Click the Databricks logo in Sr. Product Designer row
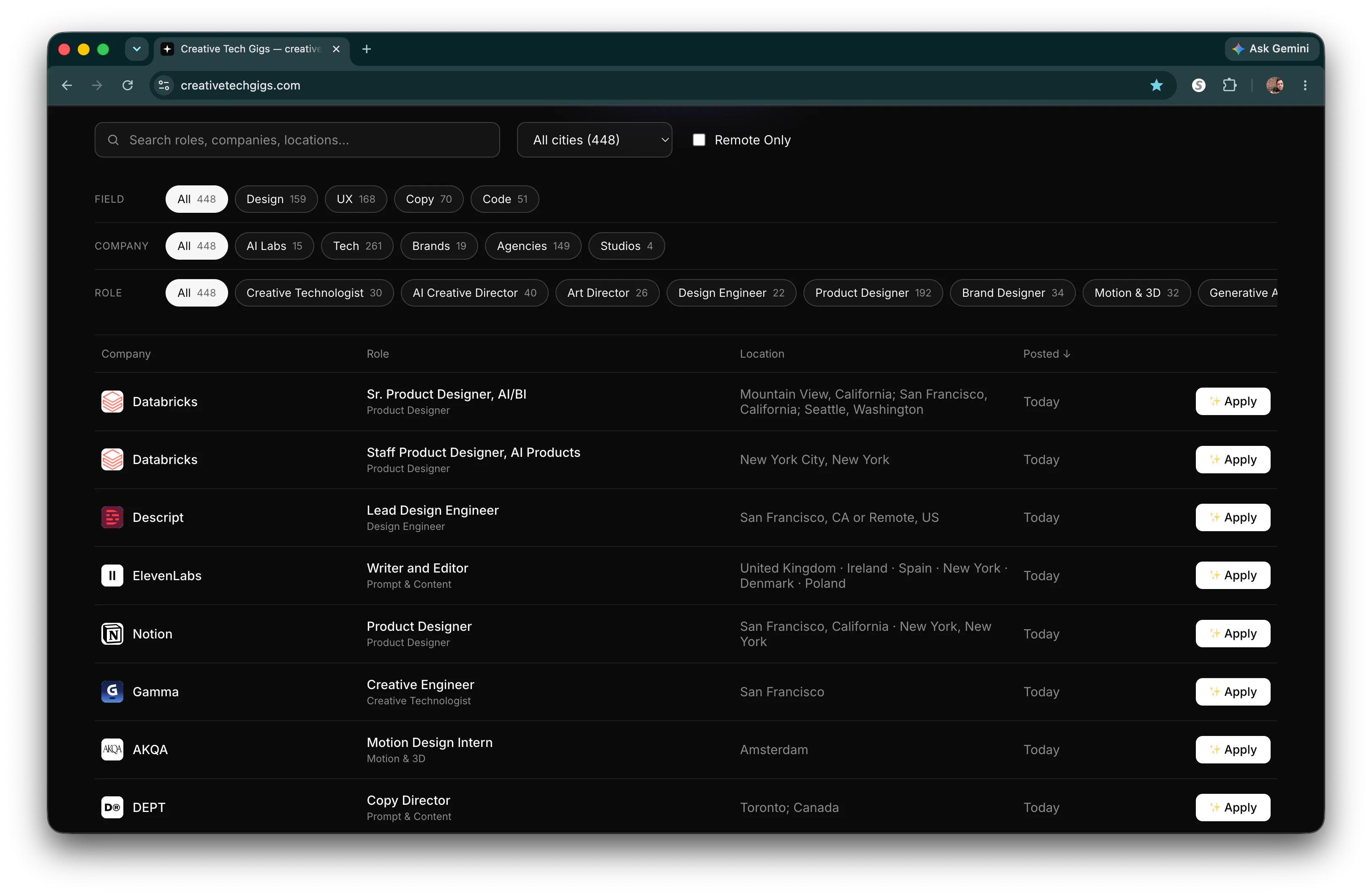 click(112, 402)
